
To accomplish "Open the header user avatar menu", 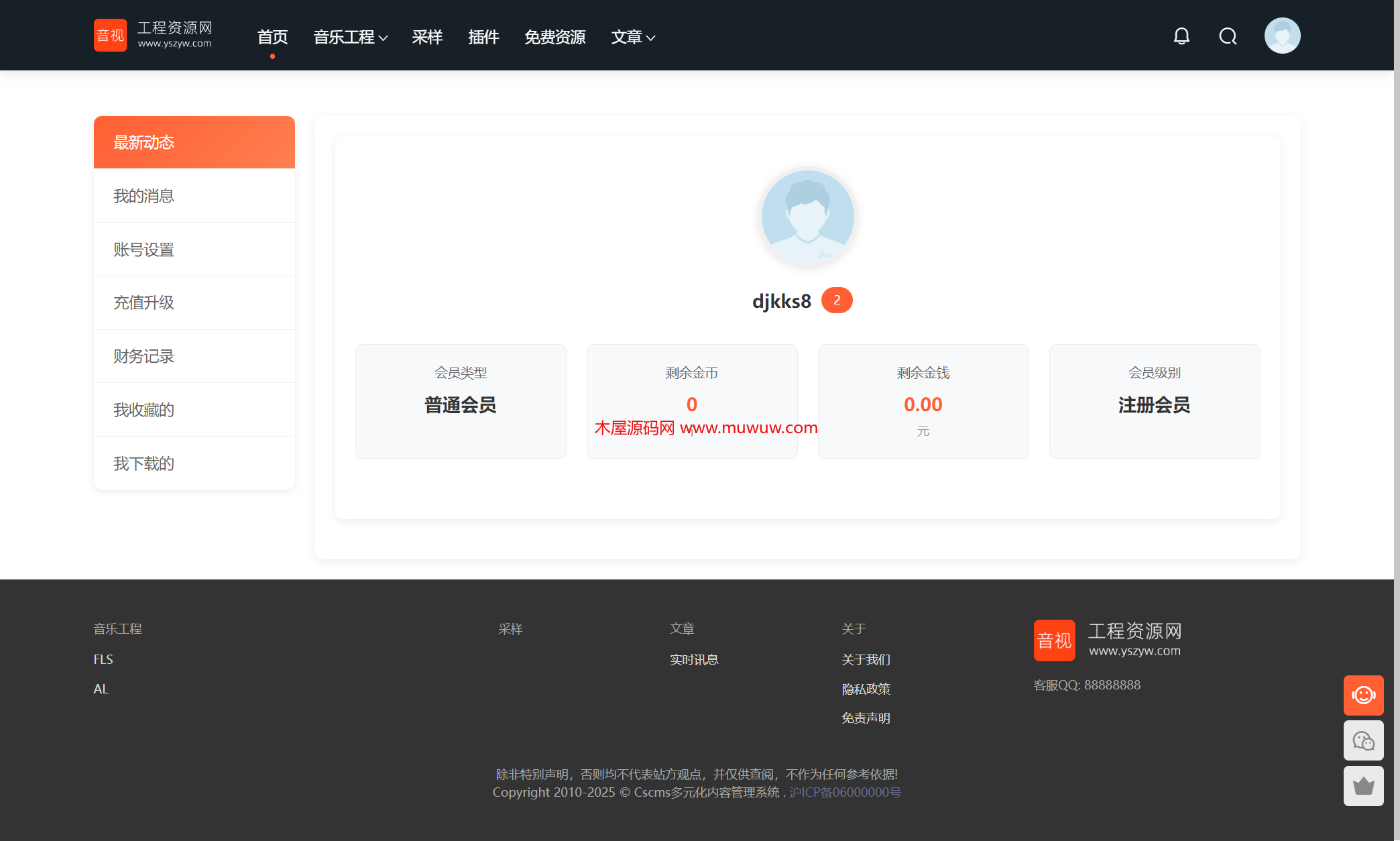I will [1282, 36].
